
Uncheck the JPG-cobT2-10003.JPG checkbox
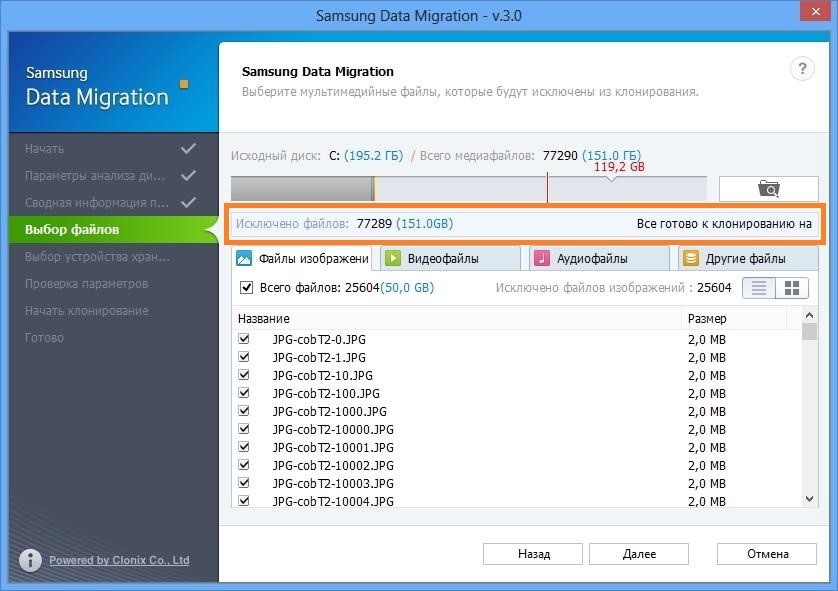(x=244, y=483)
